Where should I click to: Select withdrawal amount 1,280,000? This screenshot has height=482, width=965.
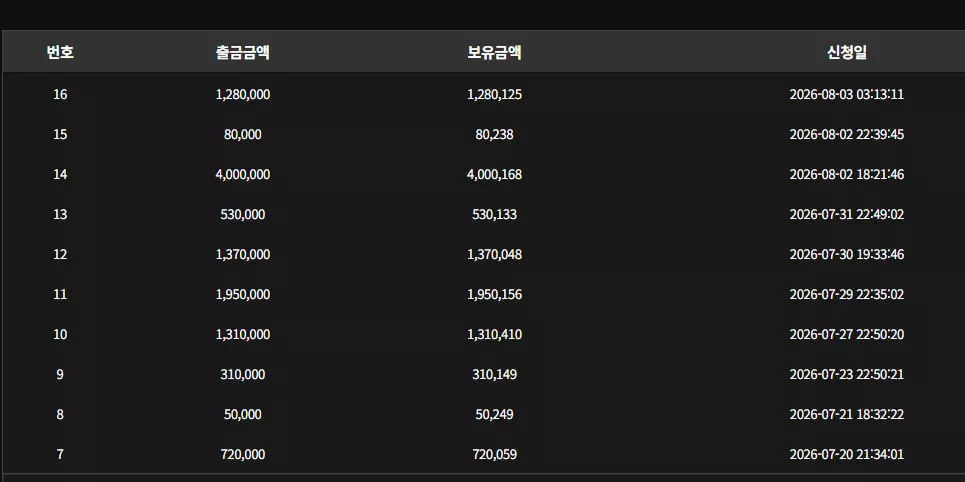click(x=242, y=94)
